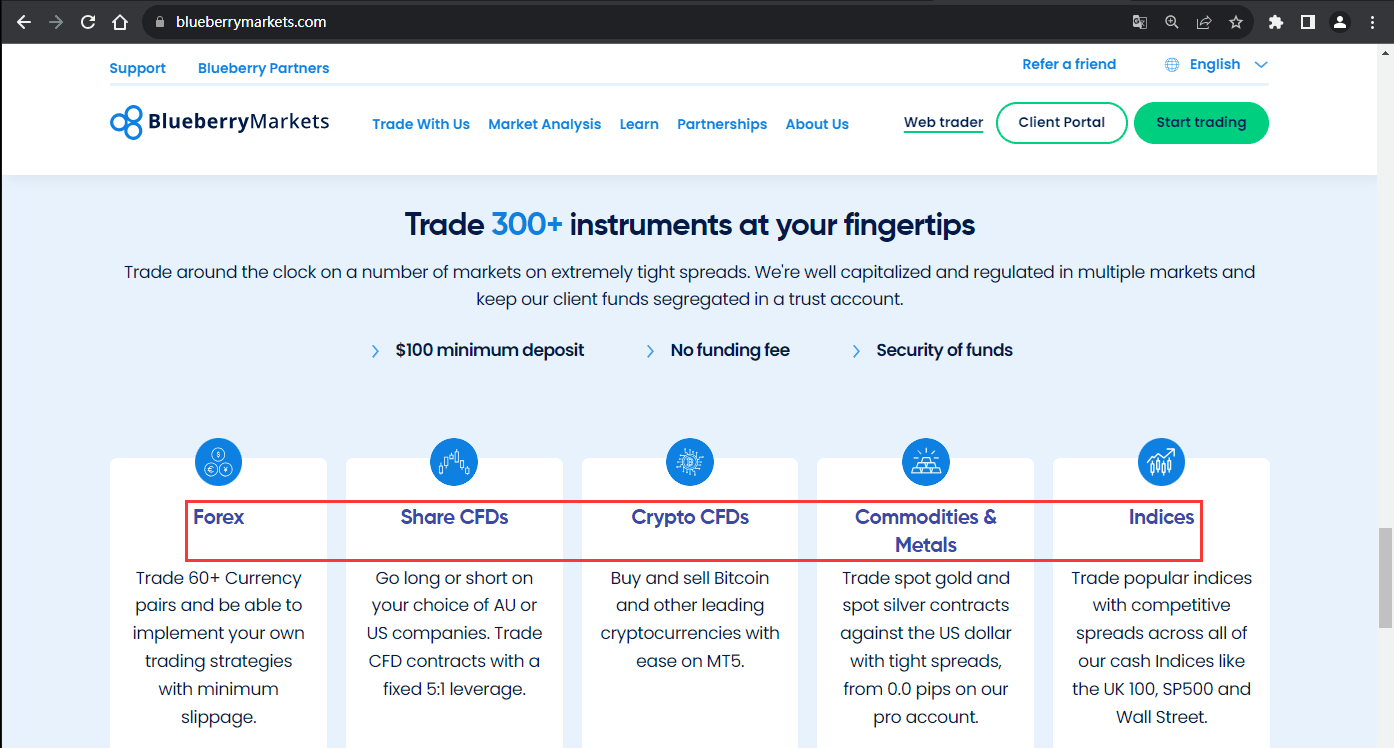Open the English language selector

tap(1216, 64)
